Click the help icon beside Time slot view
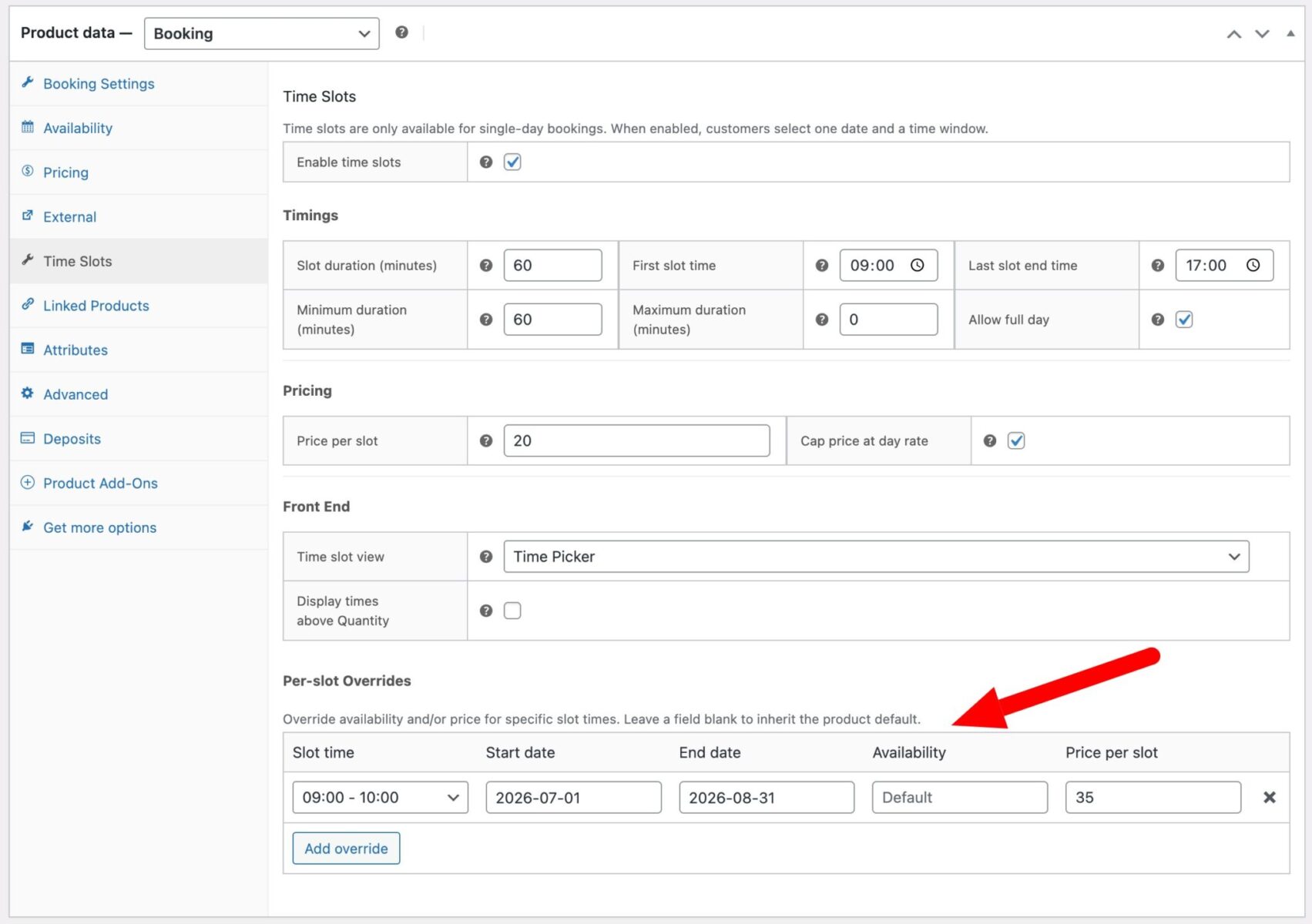Image resolution: width=1312 pixels, height=924 pixels. pyautogui.click(x=485, y=557)
